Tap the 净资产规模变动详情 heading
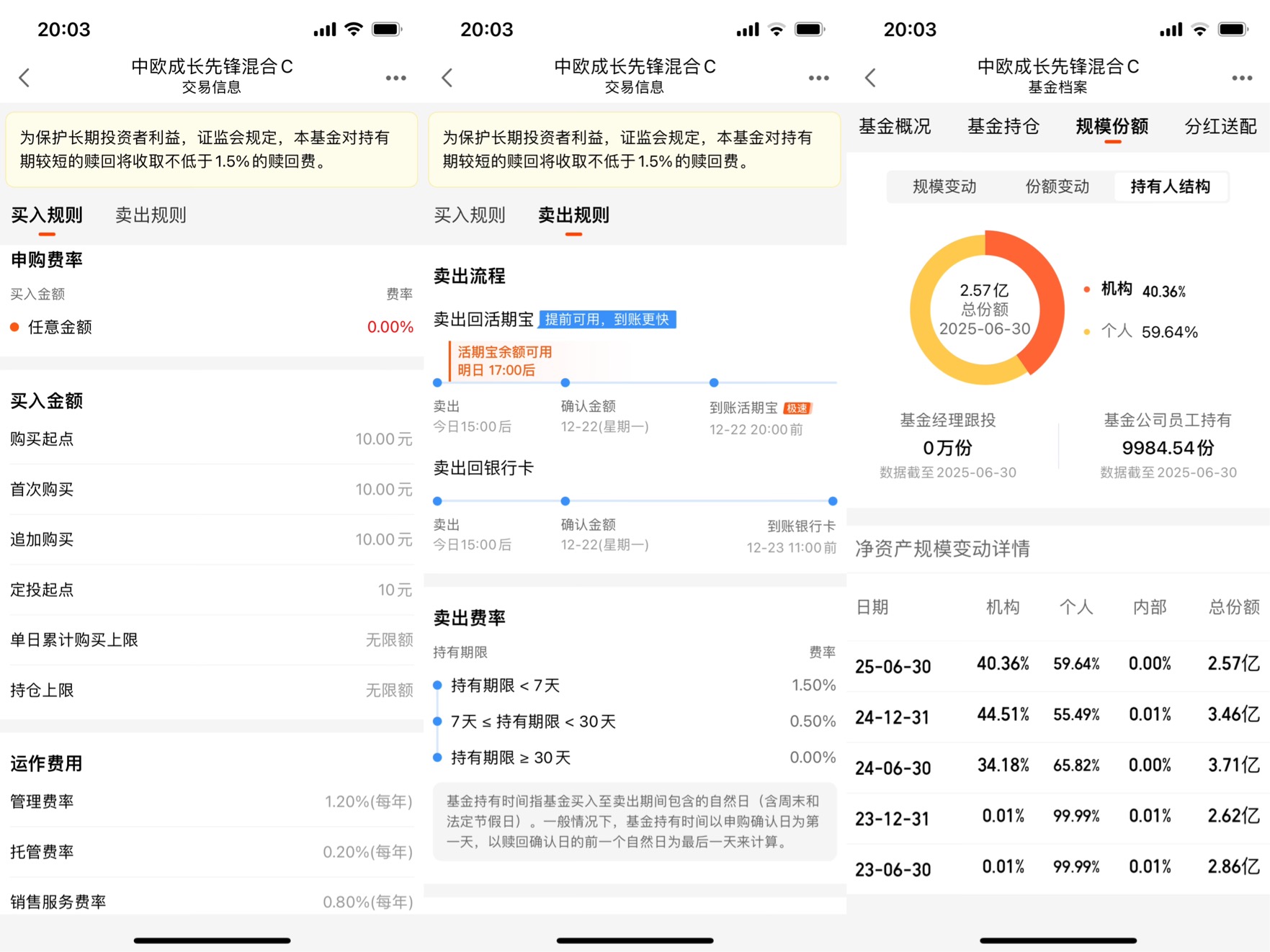1270x952 pixels. [942, 549]
